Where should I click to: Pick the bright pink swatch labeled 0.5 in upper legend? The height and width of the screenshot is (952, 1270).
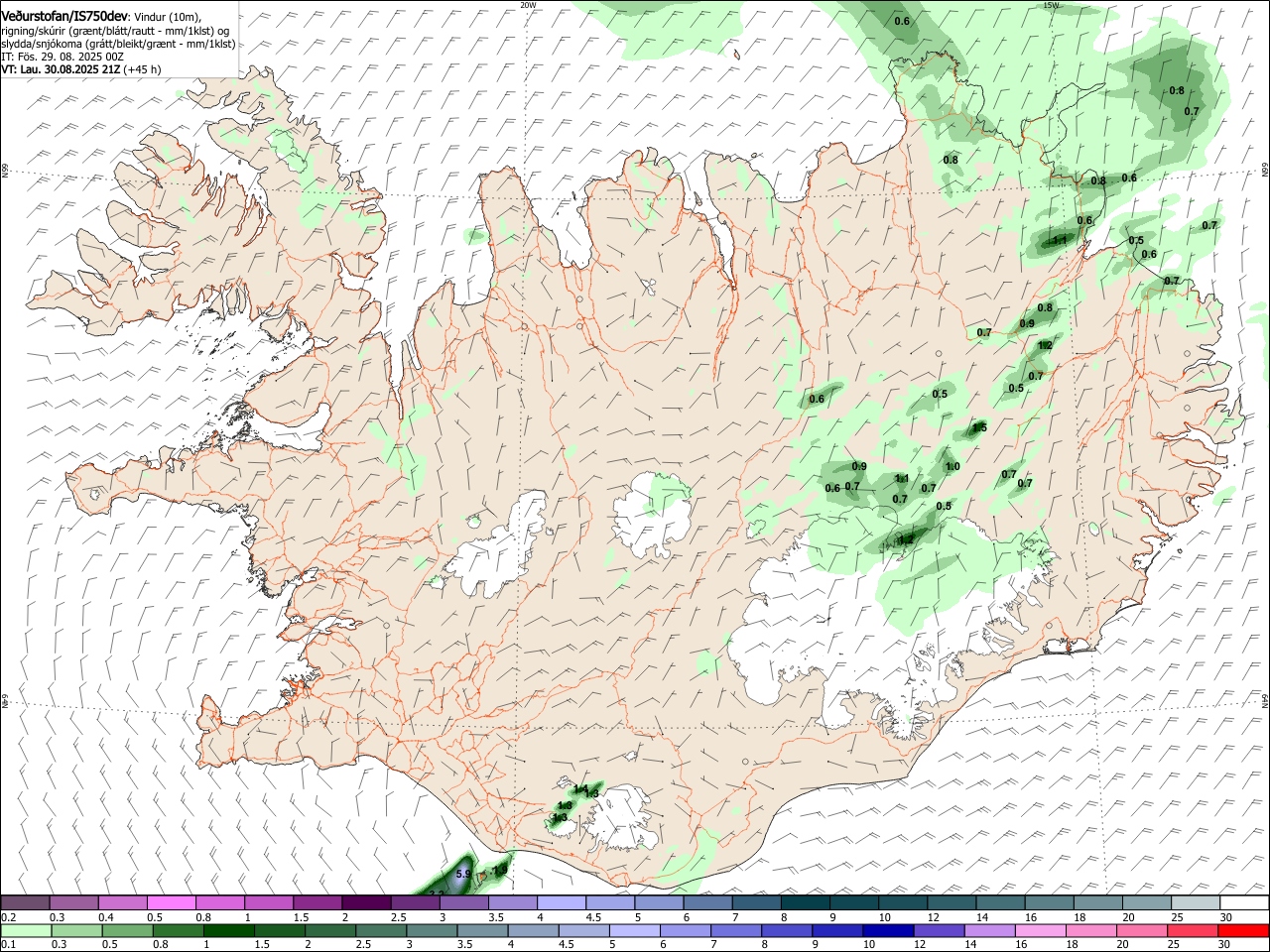[x=171, y=902]
